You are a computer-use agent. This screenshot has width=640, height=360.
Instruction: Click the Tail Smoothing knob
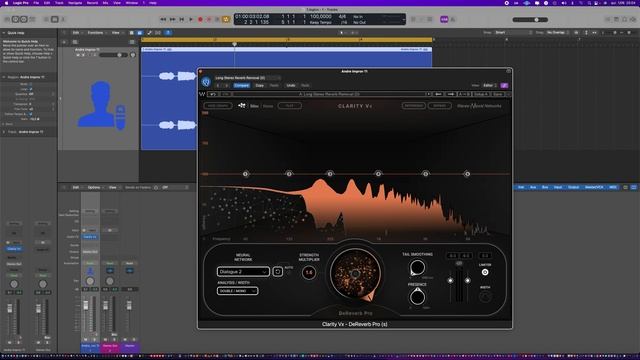[417, 267]
